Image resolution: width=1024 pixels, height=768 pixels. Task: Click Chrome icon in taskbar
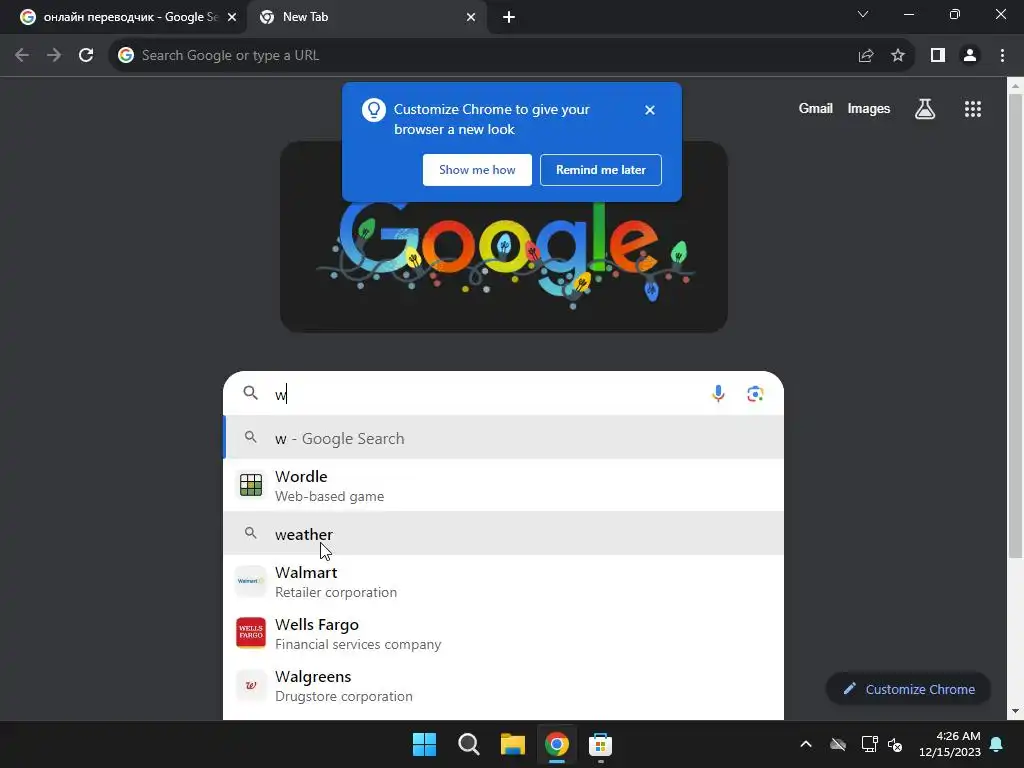[556, 744]
